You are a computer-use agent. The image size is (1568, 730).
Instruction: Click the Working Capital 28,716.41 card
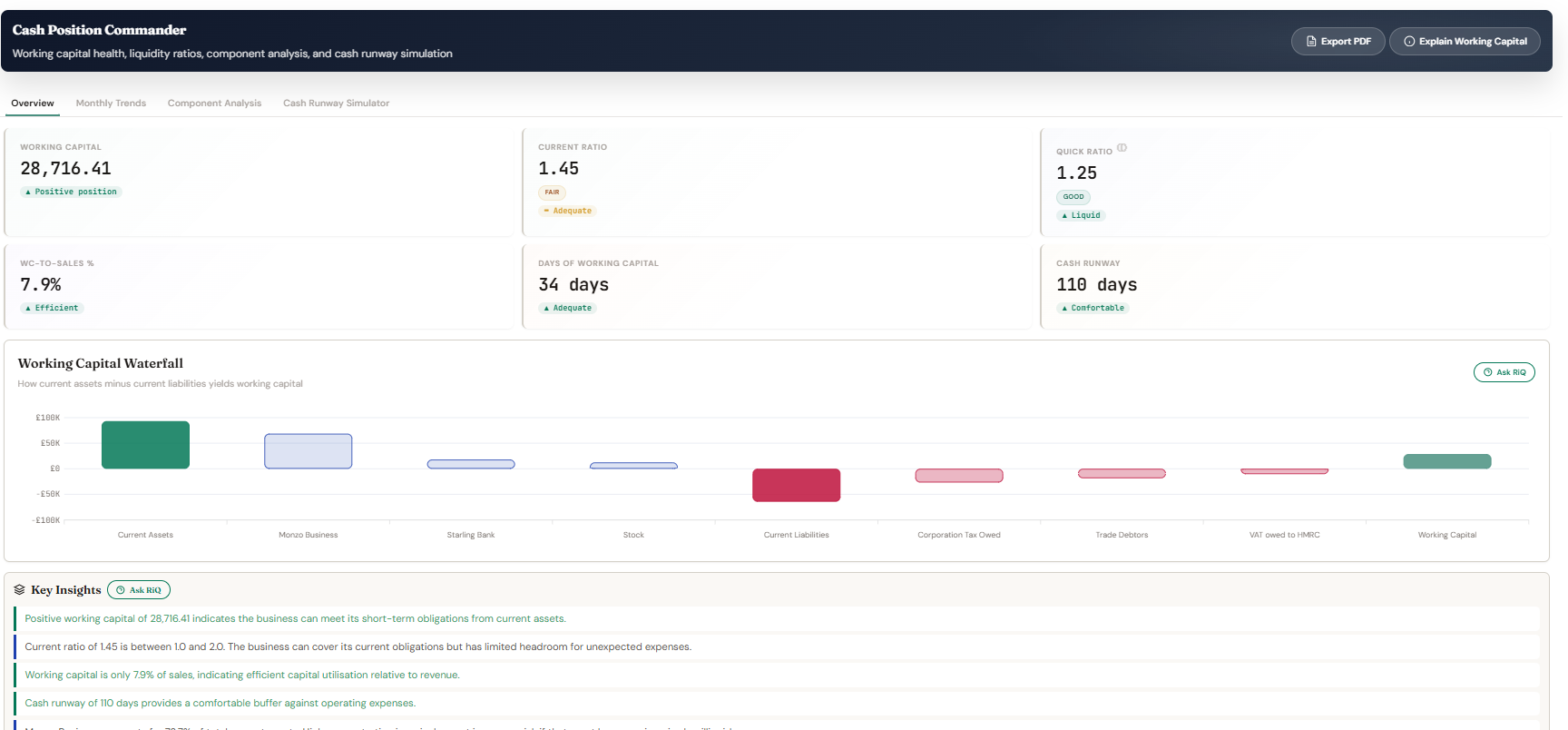coord(259,182)
